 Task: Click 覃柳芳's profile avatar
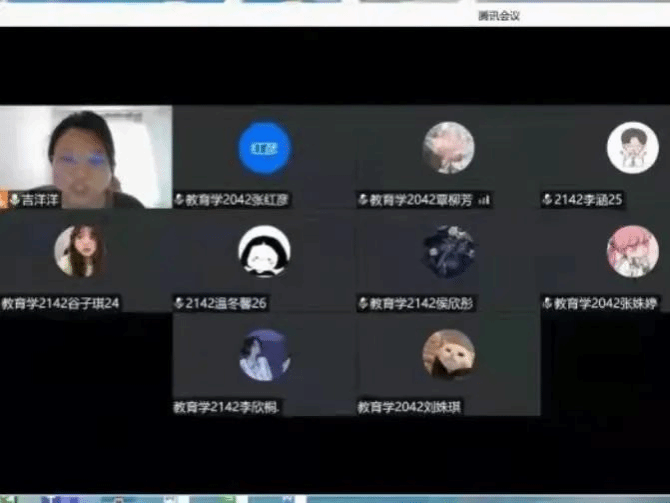tap(448, 148)
